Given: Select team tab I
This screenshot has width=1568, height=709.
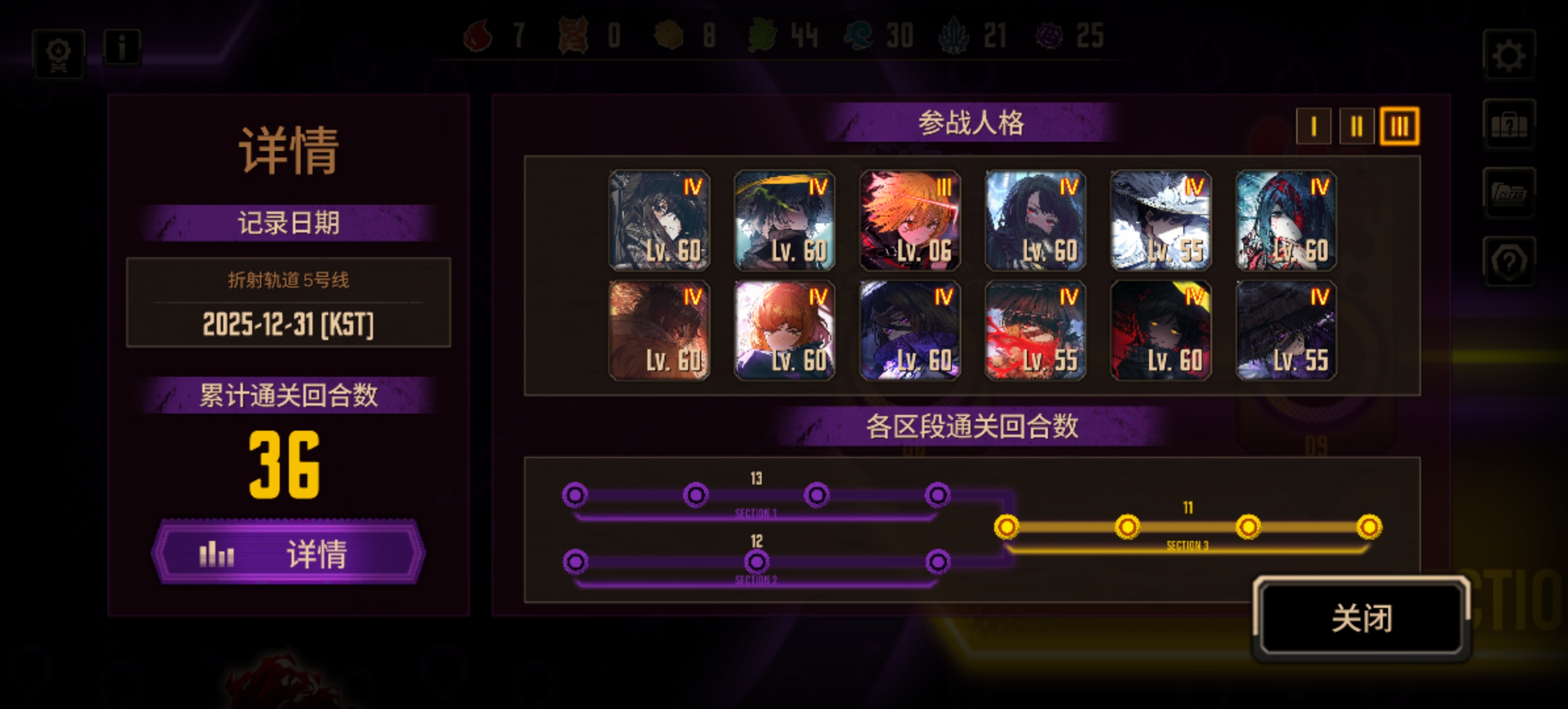Looking at the screenshot, I should (1313, 126).
